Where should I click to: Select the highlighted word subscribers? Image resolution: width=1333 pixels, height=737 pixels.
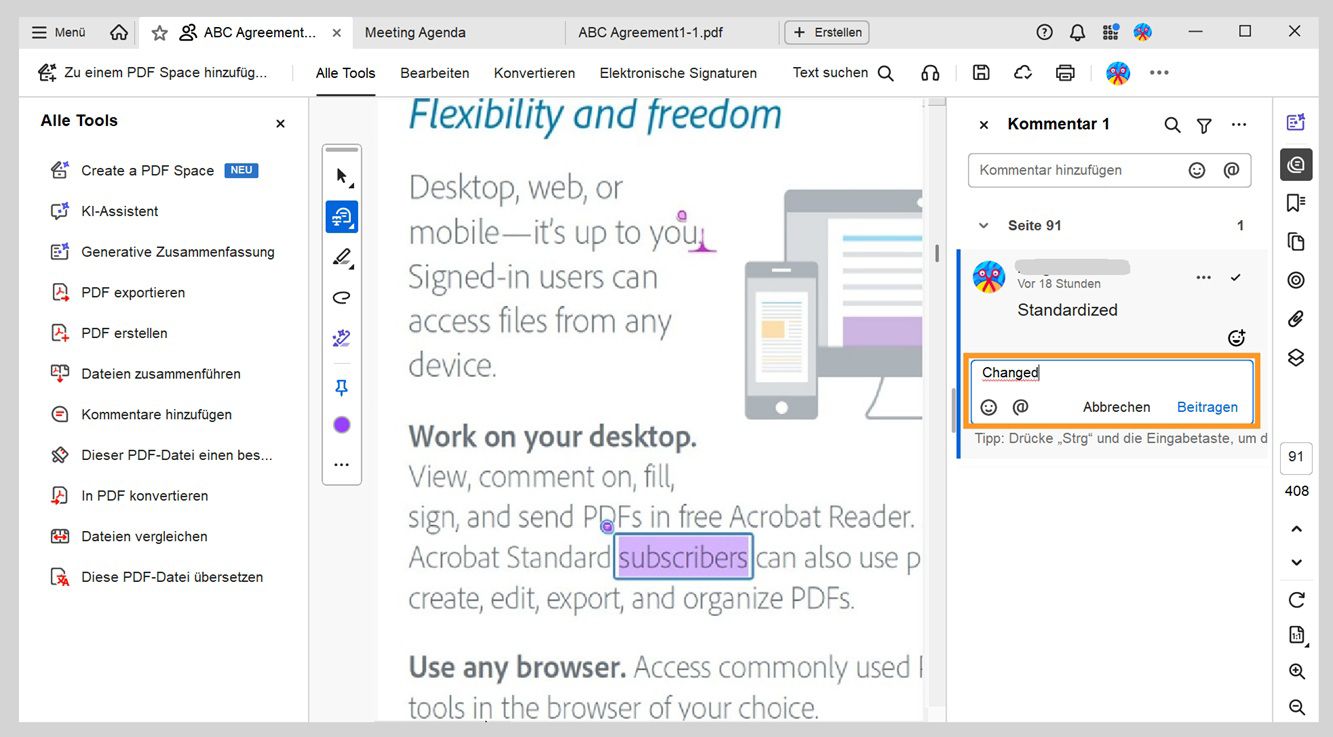click(x=683, y=557)
